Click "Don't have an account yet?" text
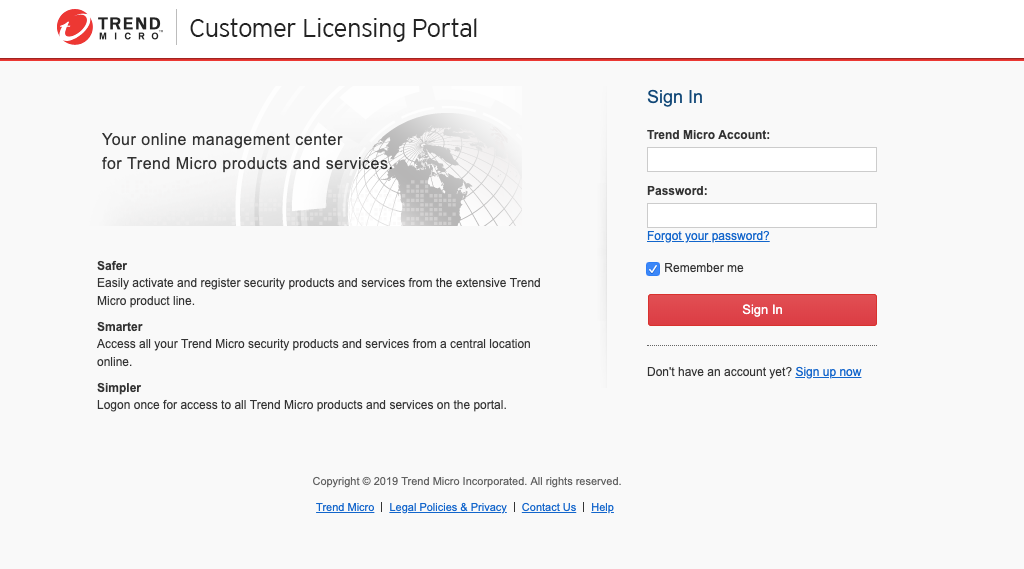The image size is (1024, 569). pyautogui.click(x=719, y=372)
